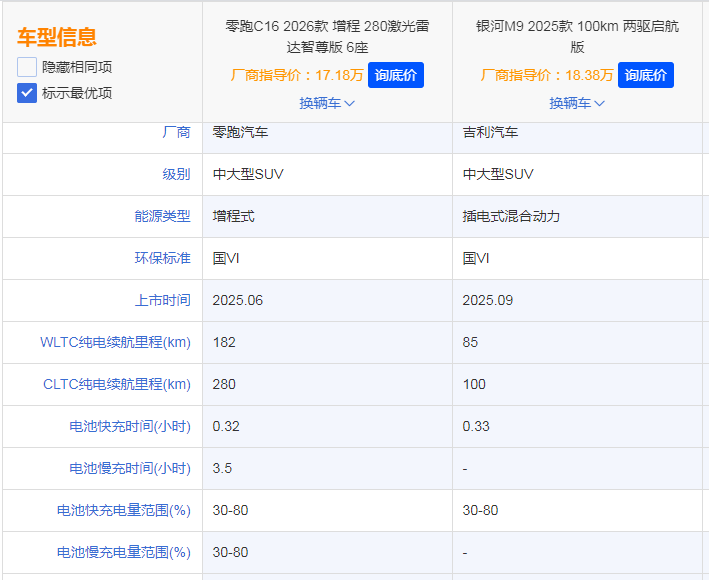
Task: Click the 环保标准 parameter label
Action: pos(162,258)
